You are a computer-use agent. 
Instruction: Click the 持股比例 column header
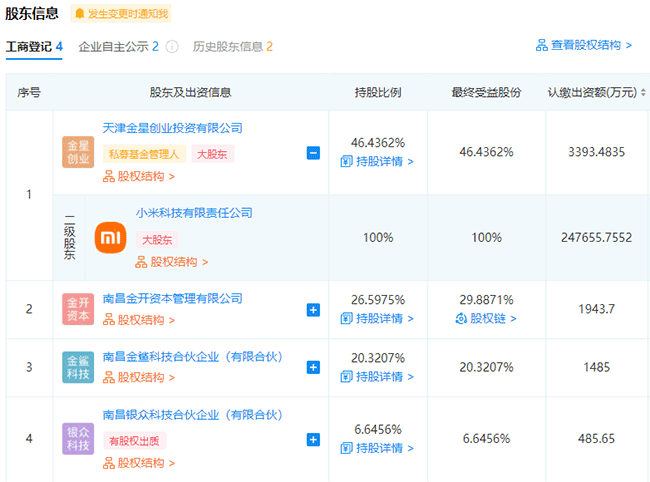(x=378, y=92)
